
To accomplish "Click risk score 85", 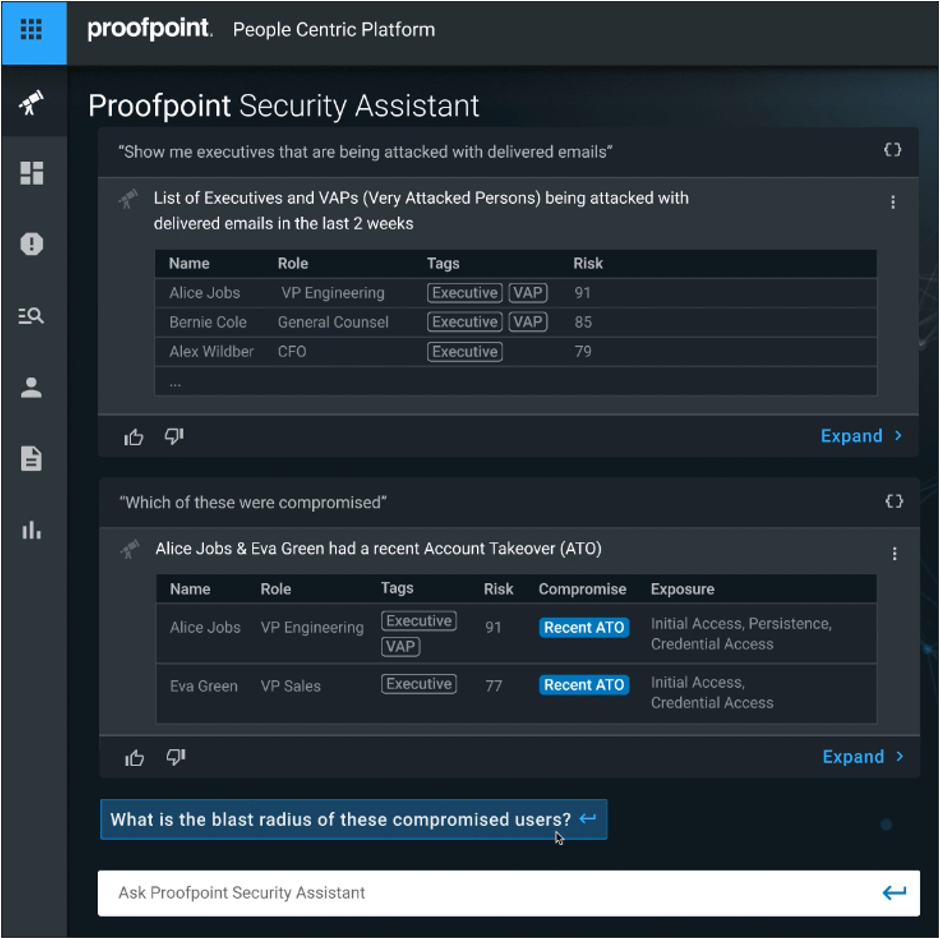I will coord(583,322).
